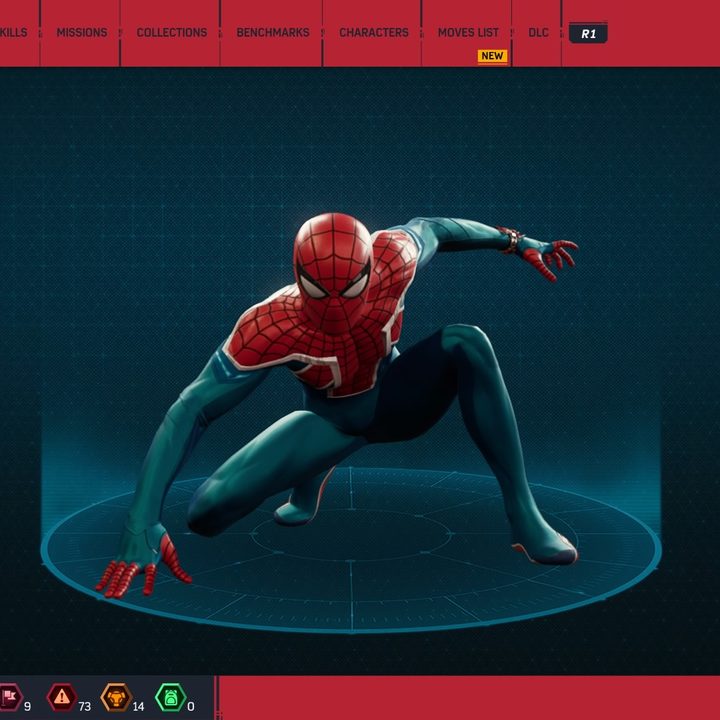Select the green backpack token icon
The height and width of the screenshot is (720, 720).
pyautogui.click(x=170, y=697)
